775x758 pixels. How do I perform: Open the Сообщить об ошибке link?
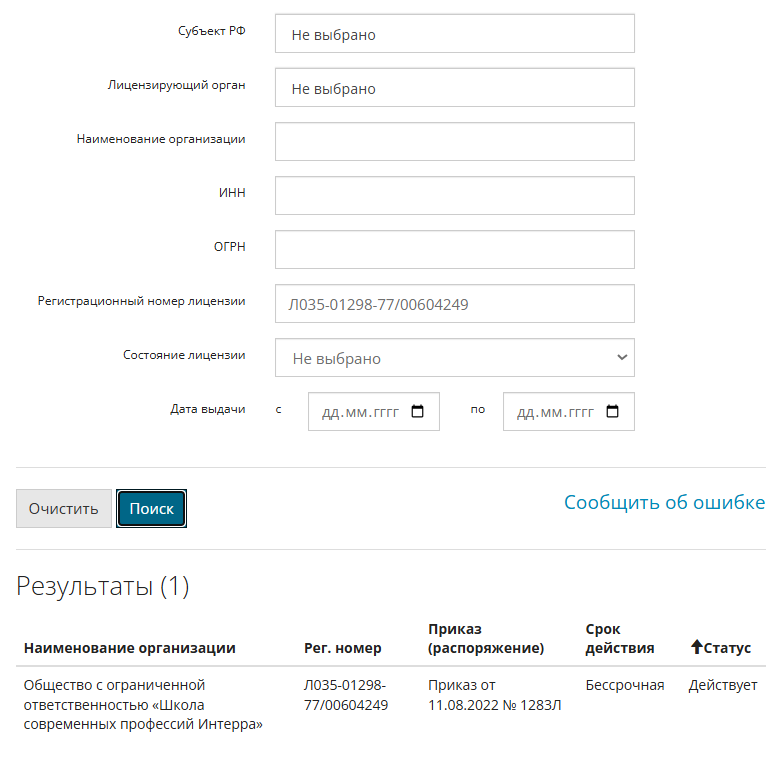(664, 502)
